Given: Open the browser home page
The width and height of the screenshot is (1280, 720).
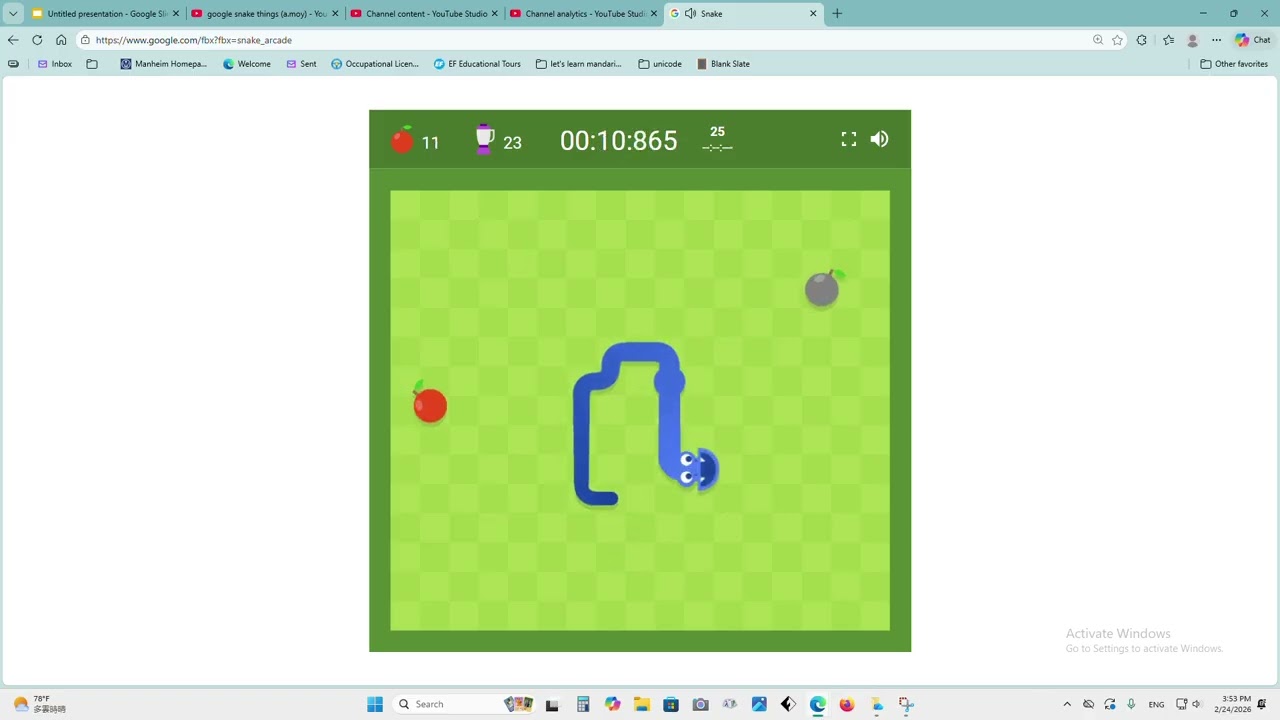Looking at the screenshot, I should [x=61, y=40].
